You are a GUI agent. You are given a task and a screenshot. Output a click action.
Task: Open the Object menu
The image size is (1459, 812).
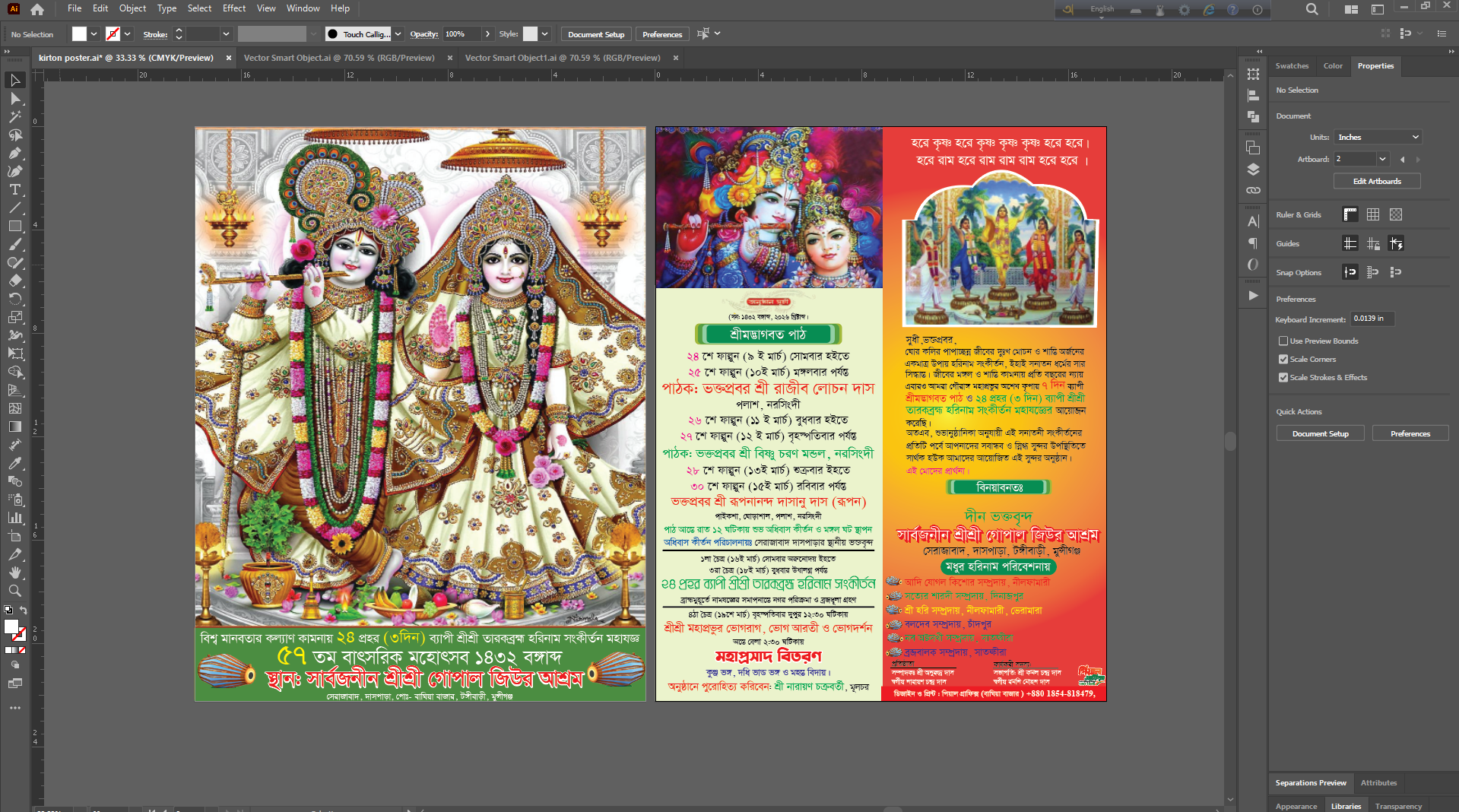[132, 8]
